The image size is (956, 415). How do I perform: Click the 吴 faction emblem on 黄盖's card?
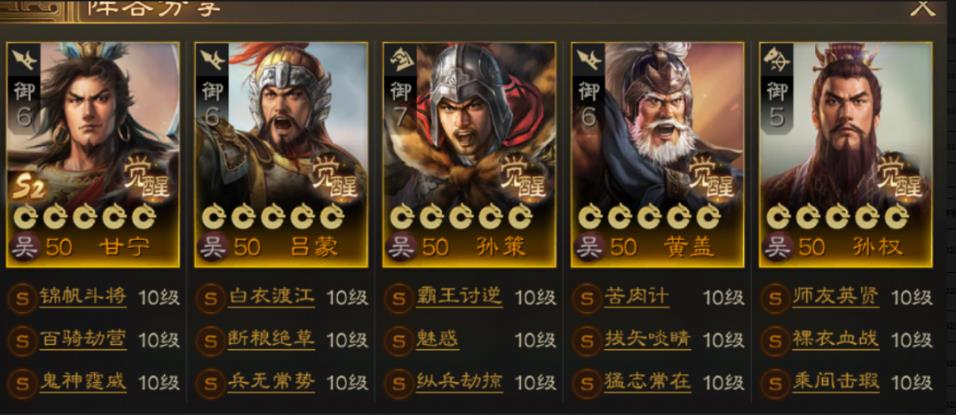(x=590, y=247)
